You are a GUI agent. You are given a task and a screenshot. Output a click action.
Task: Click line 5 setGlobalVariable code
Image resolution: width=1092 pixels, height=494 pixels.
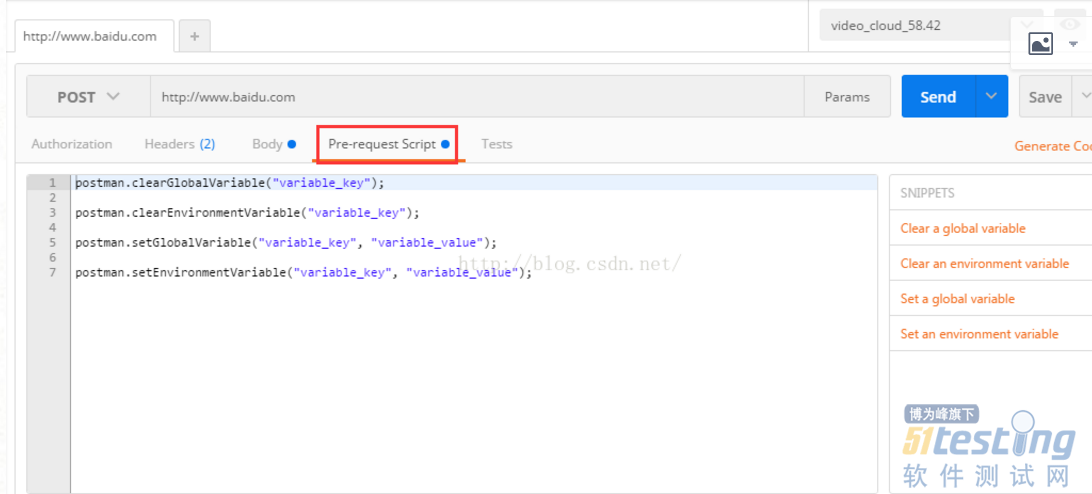click(x=286, y=242)
